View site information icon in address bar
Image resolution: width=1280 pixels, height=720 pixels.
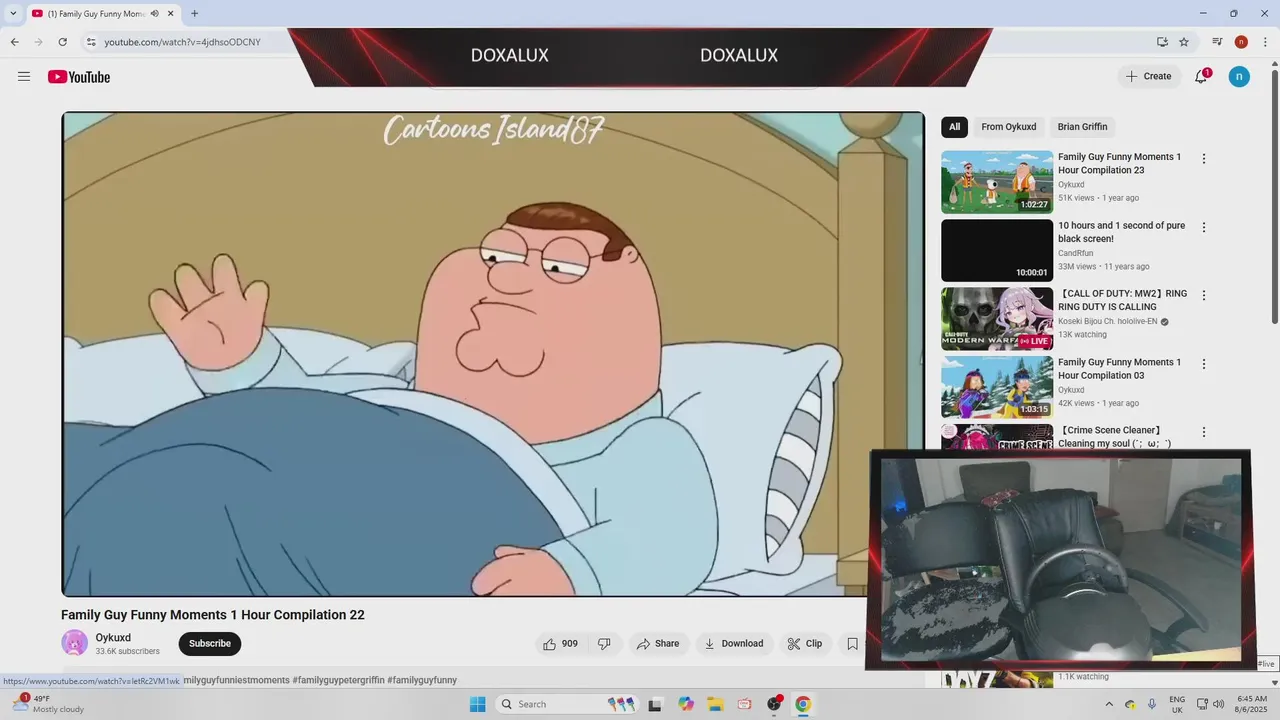tap(91, 42)
